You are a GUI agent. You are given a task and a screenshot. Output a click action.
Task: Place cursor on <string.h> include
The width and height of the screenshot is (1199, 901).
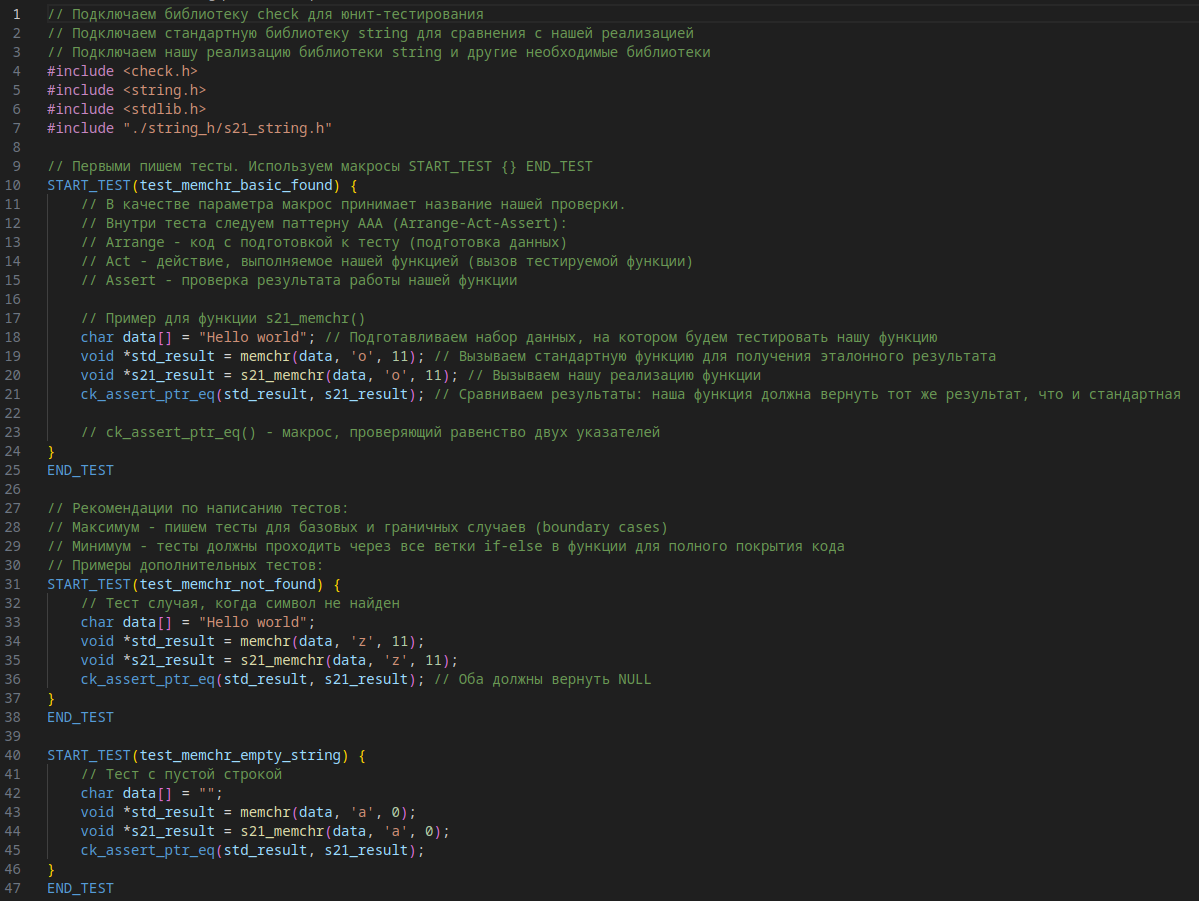pos(164,90)
